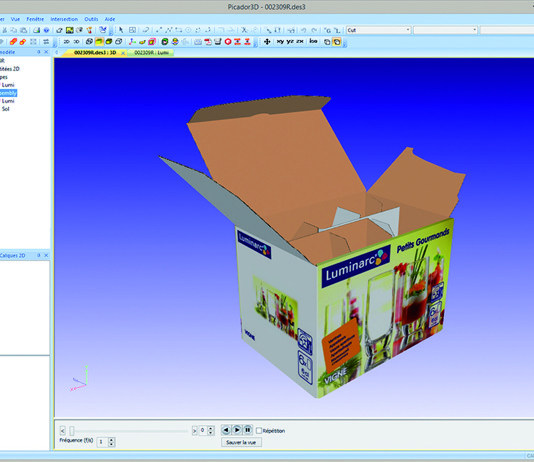Play animation in reverse

(x=226, y=430)
